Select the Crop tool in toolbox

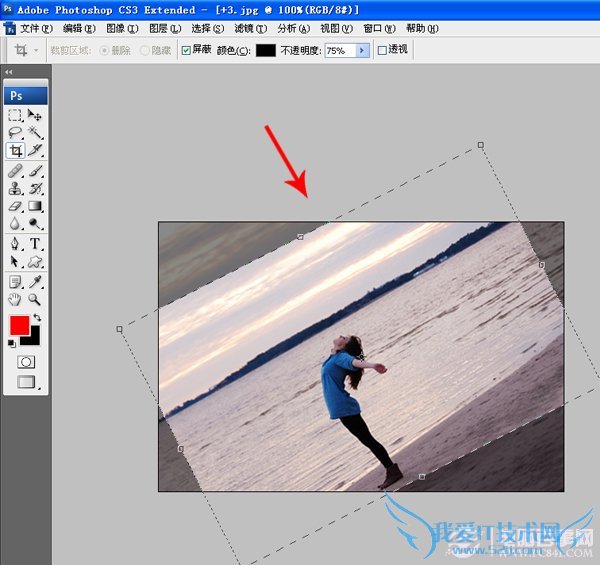coord(15,150)
